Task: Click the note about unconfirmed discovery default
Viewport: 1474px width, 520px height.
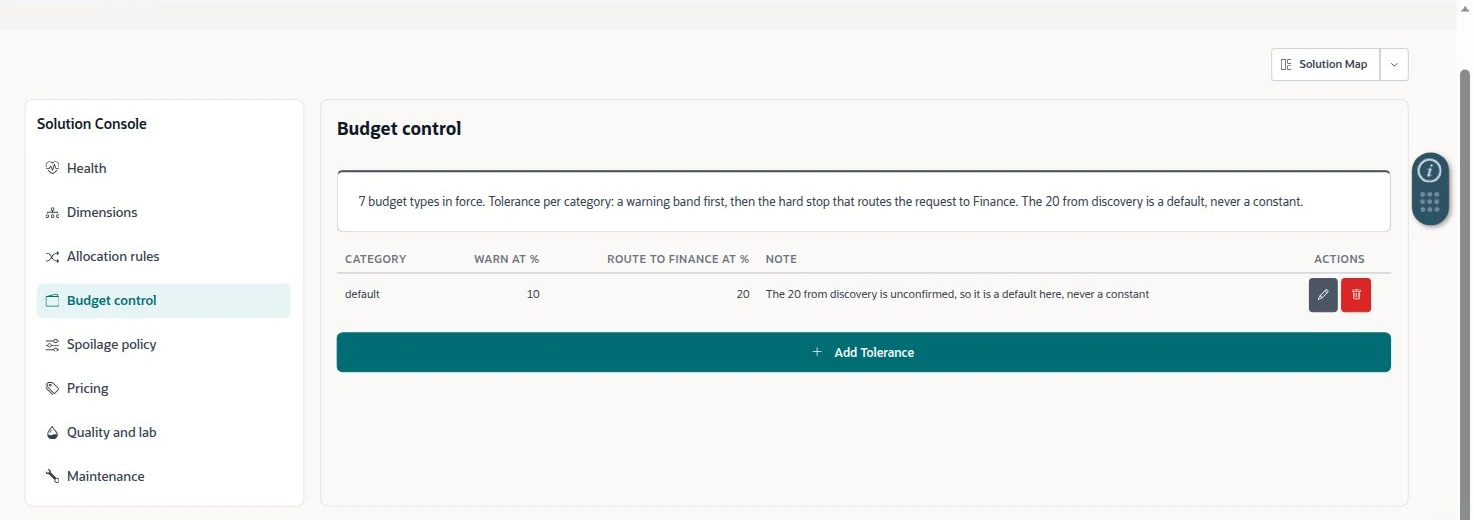Action: coord(957,294)
